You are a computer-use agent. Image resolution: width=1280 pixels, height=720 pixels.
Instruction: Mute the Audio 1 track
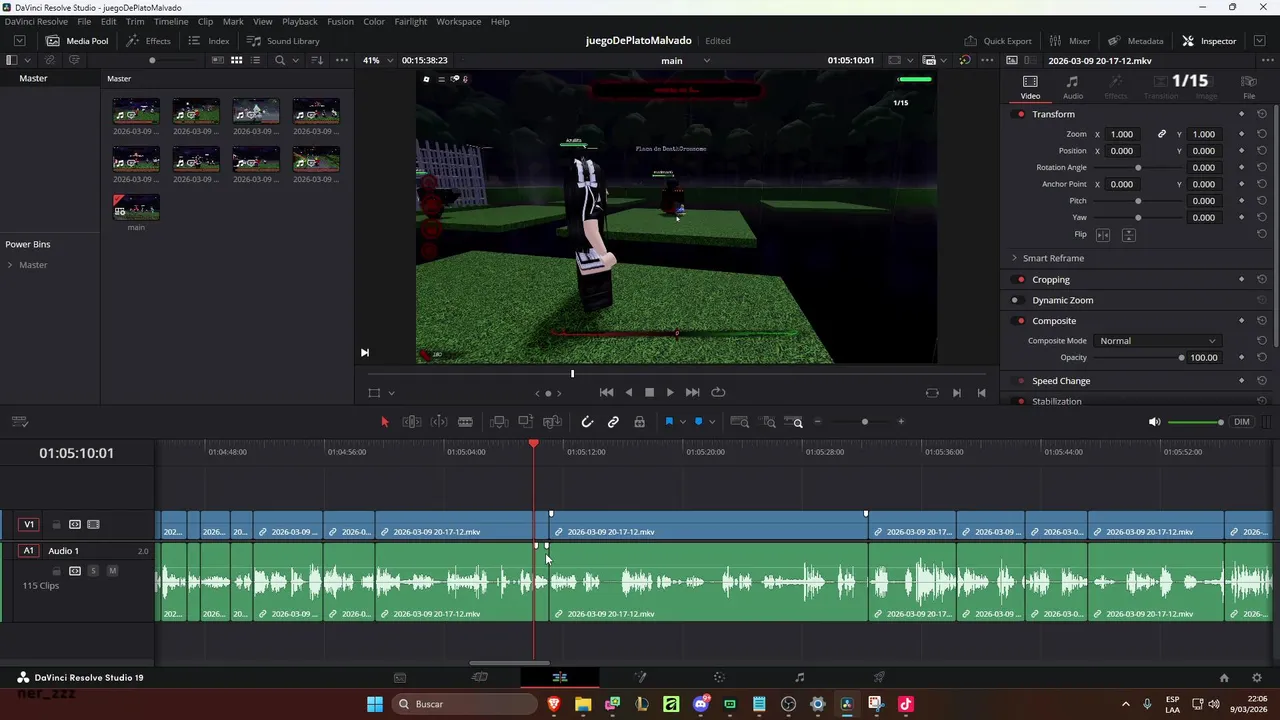112,571
